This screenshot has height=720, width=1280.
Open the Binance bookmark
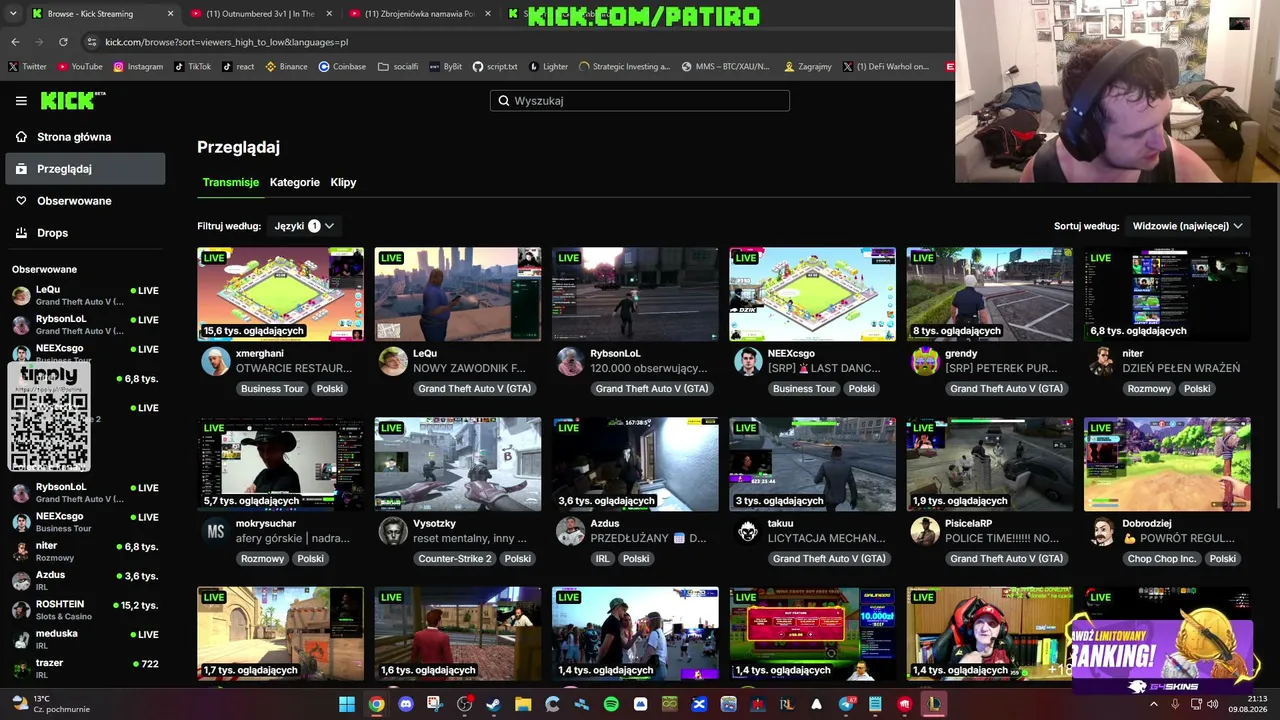286,67
